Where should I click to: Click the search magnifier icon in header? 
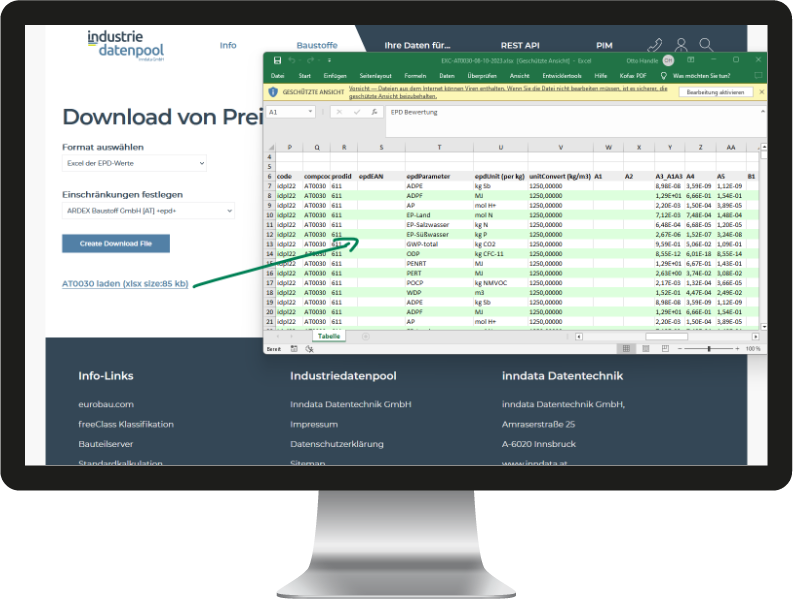pyautogui.click(x=706, y=45)
